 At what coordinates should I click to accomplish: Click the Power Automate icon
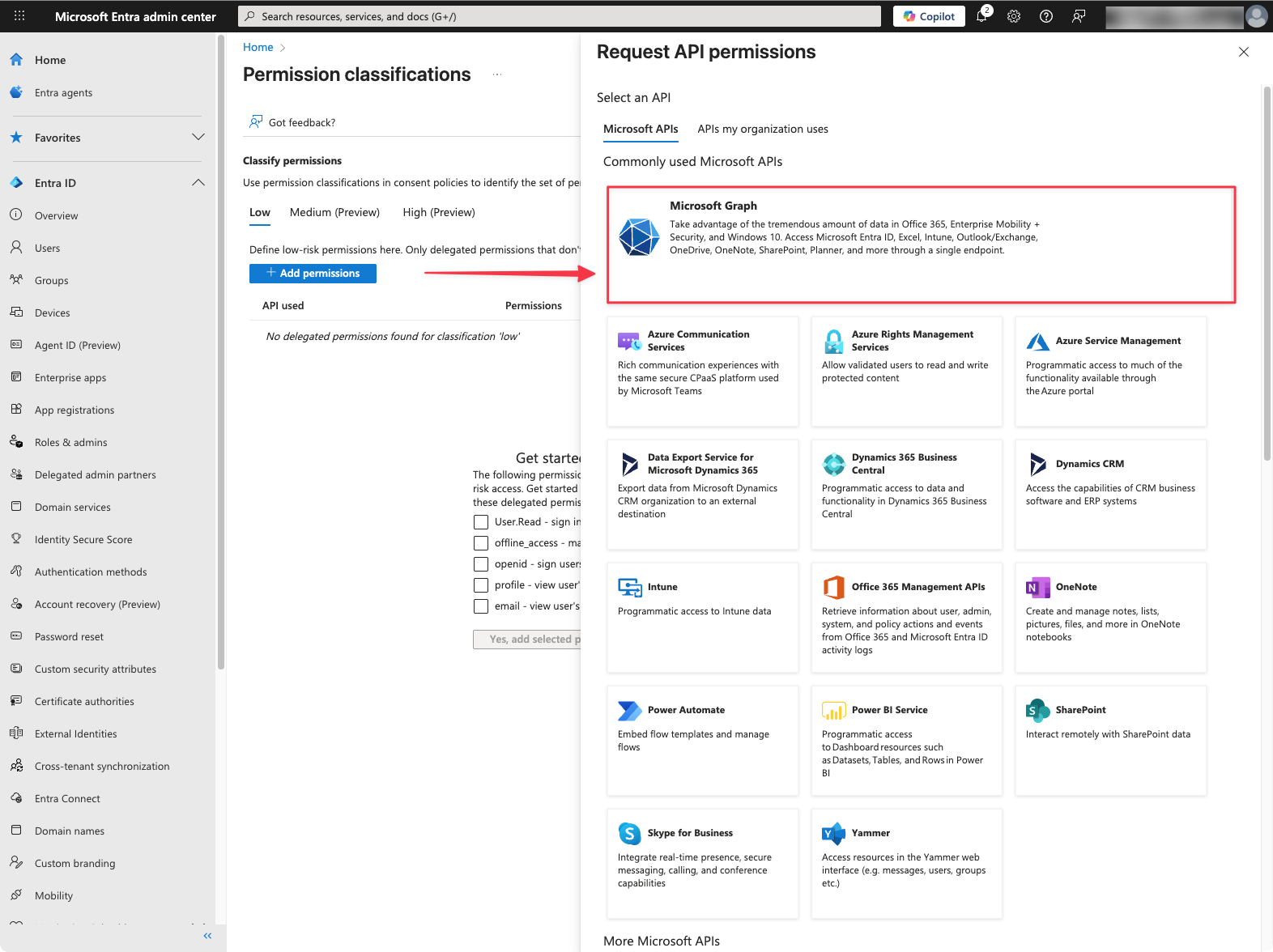tap(630, 710)
